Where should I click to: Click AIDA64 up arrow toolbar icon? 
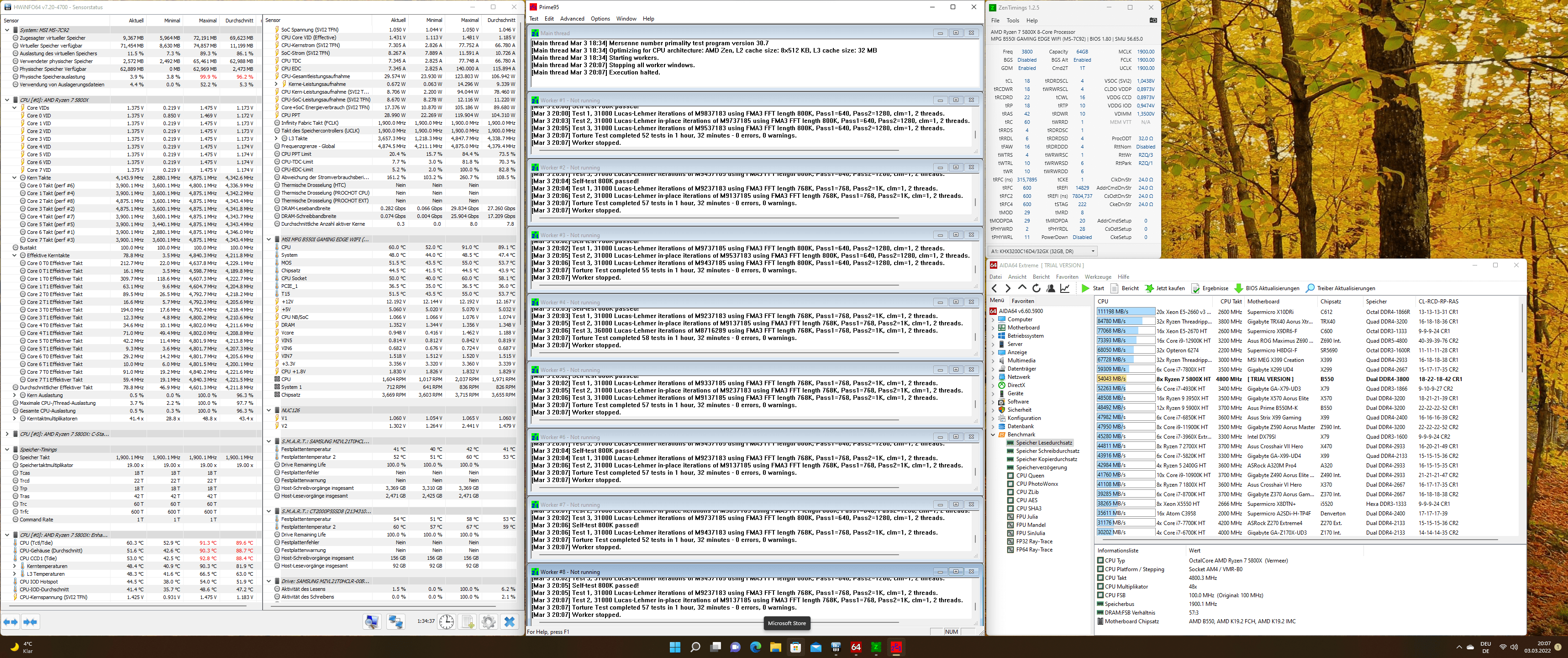(1022, 288)
